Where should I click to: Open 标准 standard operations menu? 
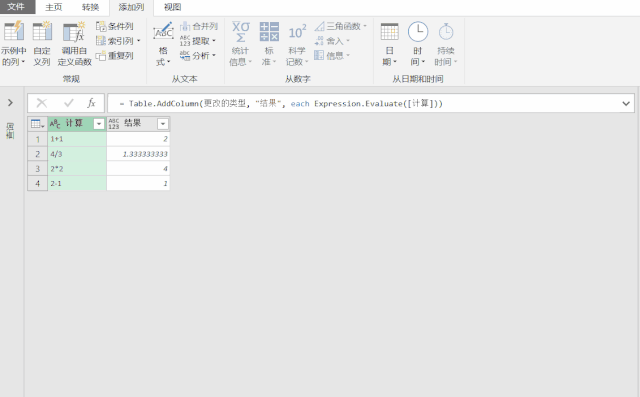click(x=269, y=44)
